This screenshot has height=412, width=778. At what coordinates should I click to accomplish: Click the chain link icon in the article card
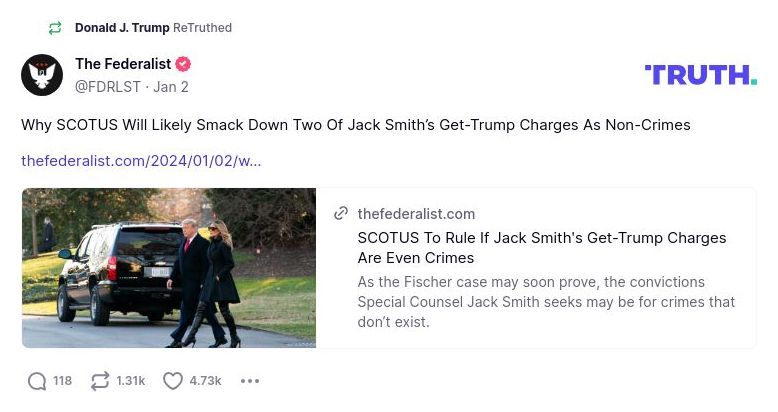tap(341, 214)
